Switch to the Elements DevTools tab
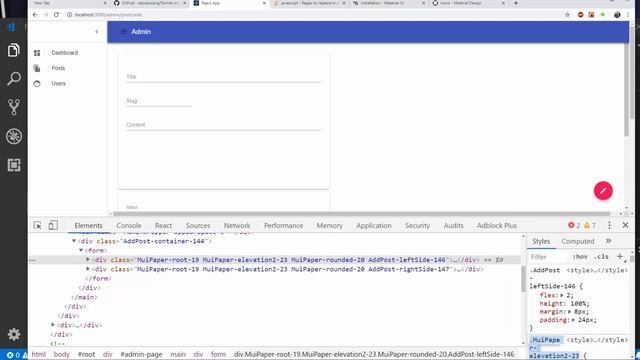 point(88,225)
